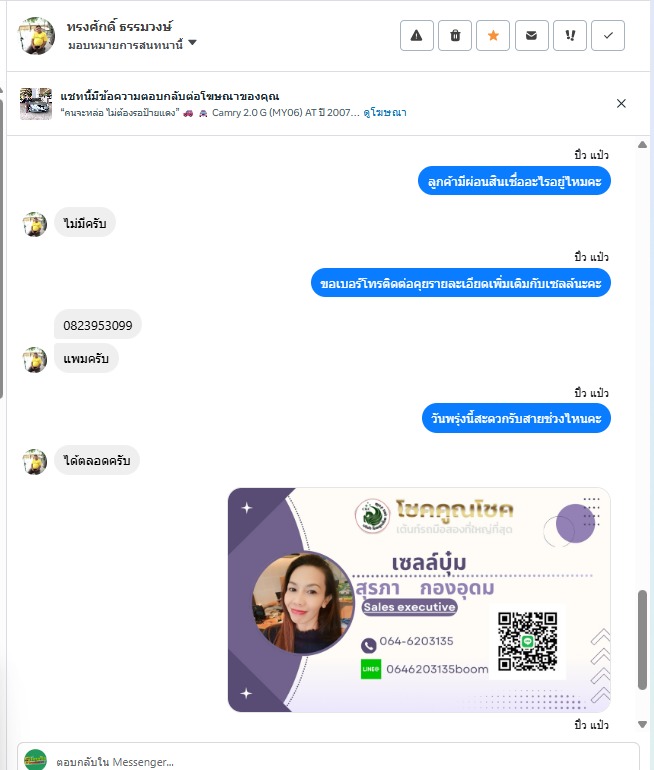Click the chat scrollbar down arrow
The height and width of the screenshot is (770, 654).
point(642,724)
